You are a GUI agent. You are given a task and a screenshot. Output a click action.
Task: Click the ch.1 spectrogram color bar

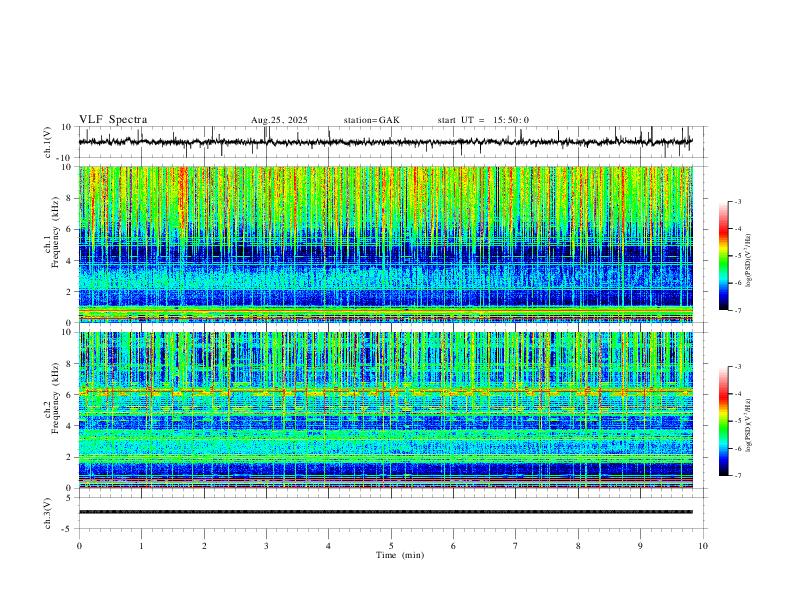[724, 256]
